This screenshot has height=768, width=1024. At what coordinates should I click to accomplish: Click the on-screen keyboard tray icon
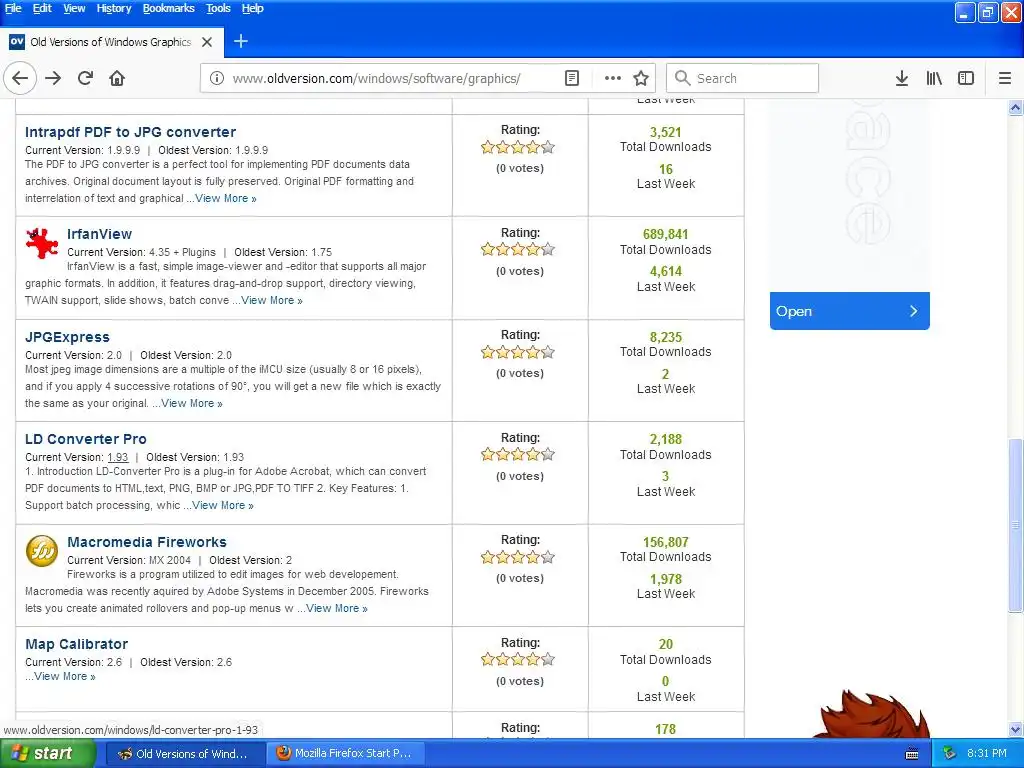tap(912, 754)
